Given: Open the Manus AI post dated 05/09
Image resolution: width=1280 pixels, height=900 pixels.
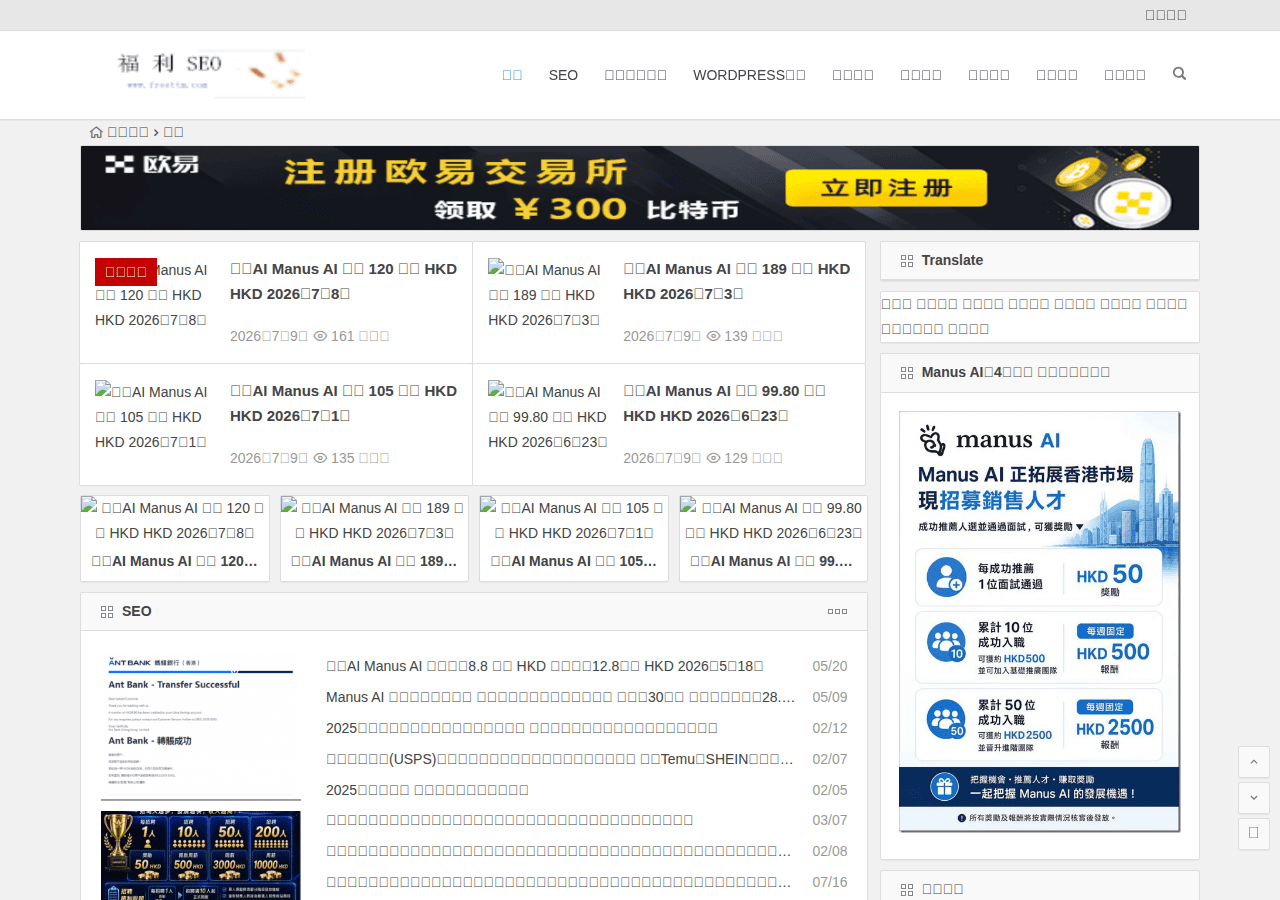Looking at the screenshot, I should coord(560,697).
